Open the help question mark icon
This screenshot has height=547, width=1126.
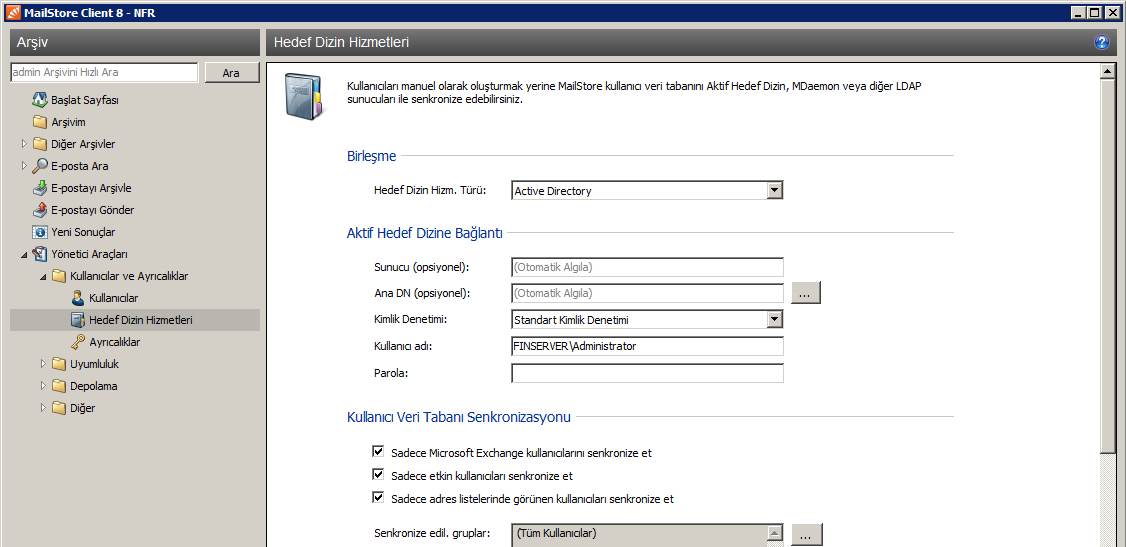click(x=1101, y=42)
